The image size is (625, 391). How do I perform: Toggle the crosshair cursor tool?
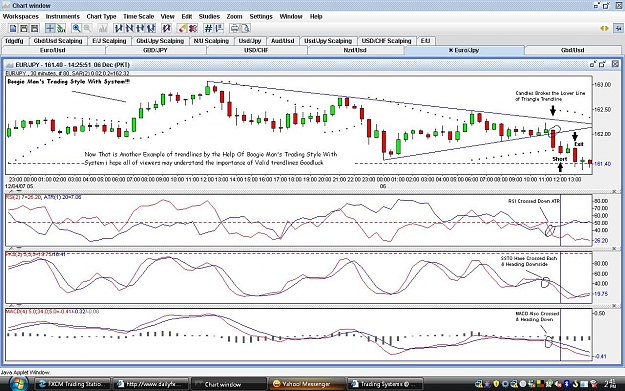point(50,28)
